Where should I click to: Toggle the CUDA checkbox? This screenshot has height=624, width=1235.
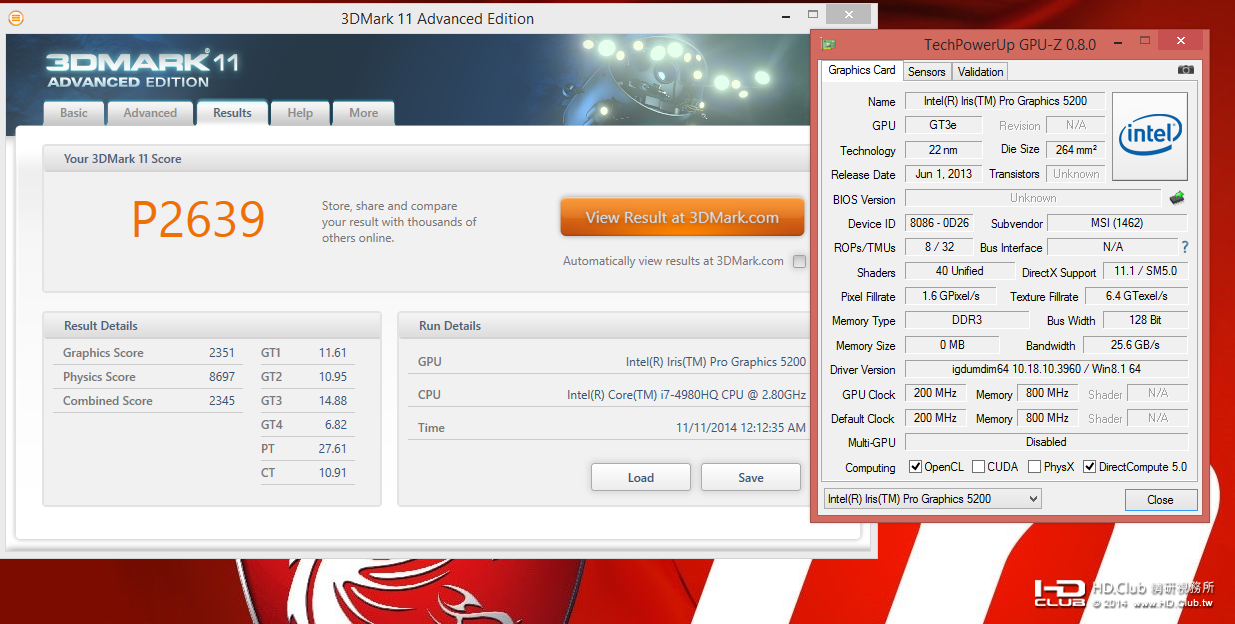click(978, 467)
